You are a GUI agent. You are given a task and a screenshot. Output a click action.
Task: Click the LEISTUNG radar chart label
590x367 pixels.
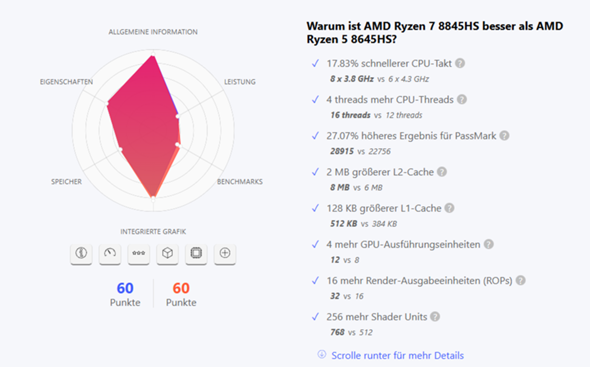coord(240,82)
